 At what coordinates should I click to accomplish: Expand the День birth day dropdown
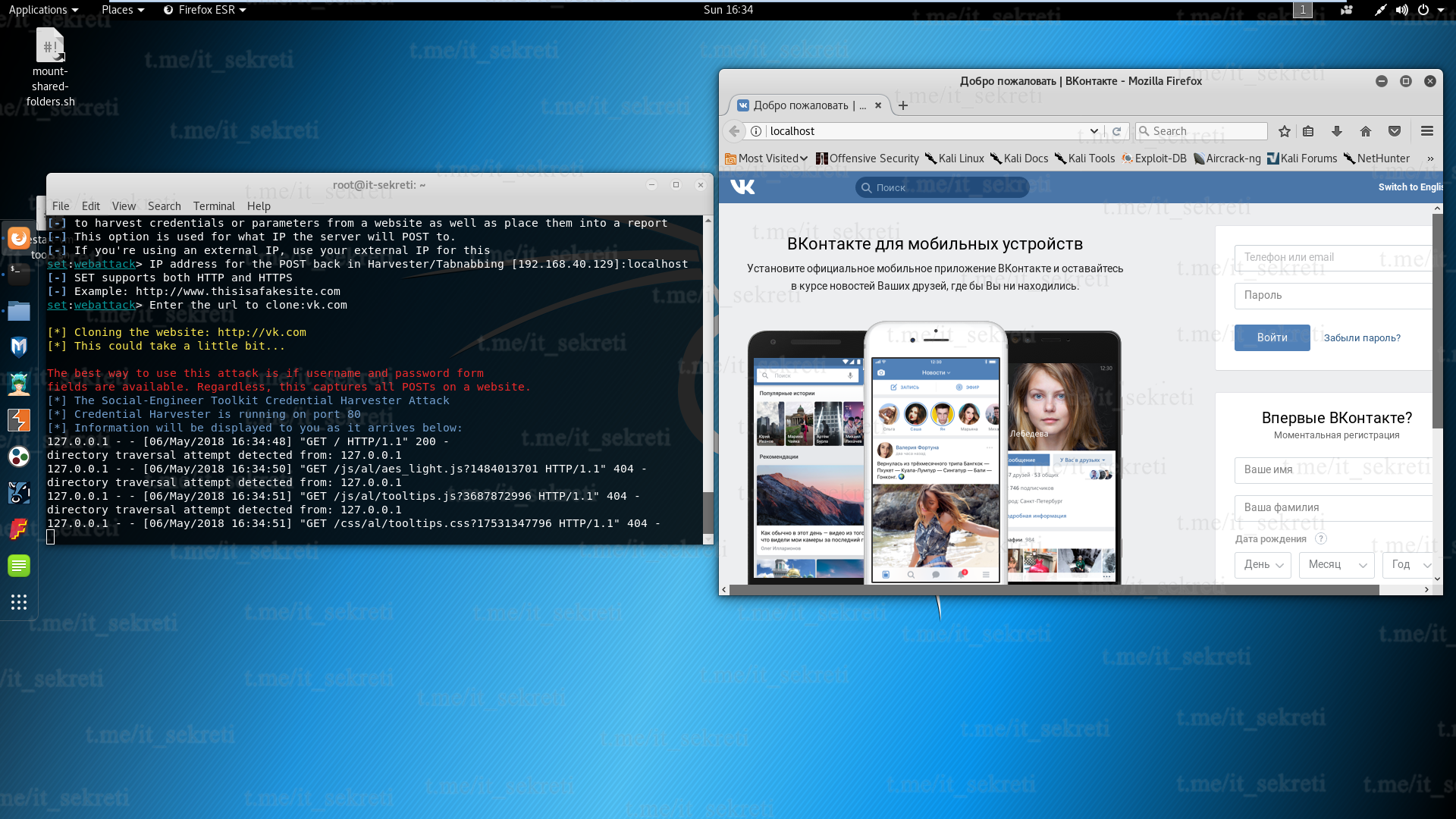click(1263, 565)
